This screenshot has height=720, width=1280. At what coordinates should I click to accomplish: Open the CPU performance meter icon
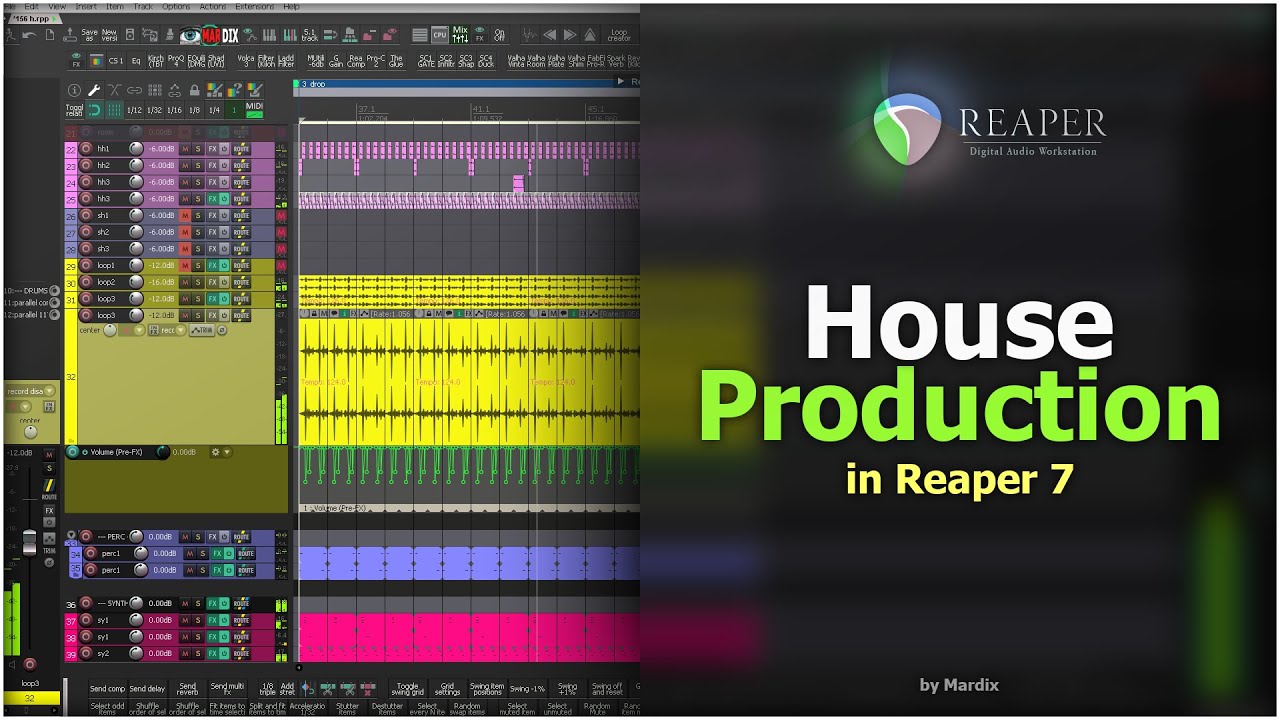click(440, 35)
